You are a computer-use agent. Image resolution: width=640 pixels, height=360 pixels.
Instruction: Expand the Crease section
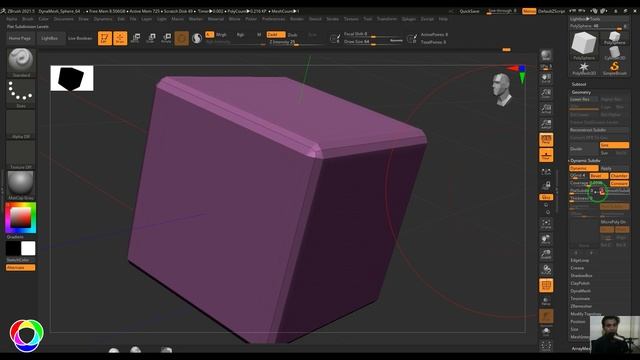[x=577, y=268]
